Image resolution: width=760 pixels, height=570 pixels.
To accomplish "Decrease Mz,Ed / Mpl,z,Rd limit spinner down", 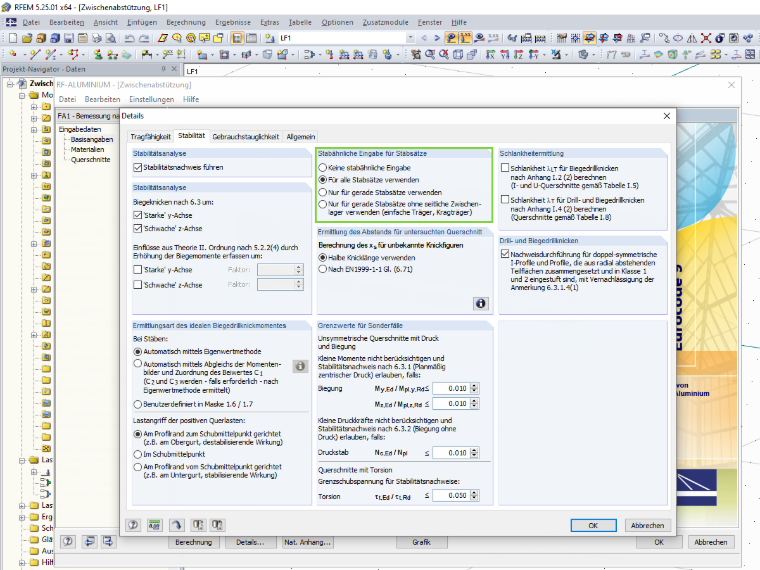I will tap(474, 406).
